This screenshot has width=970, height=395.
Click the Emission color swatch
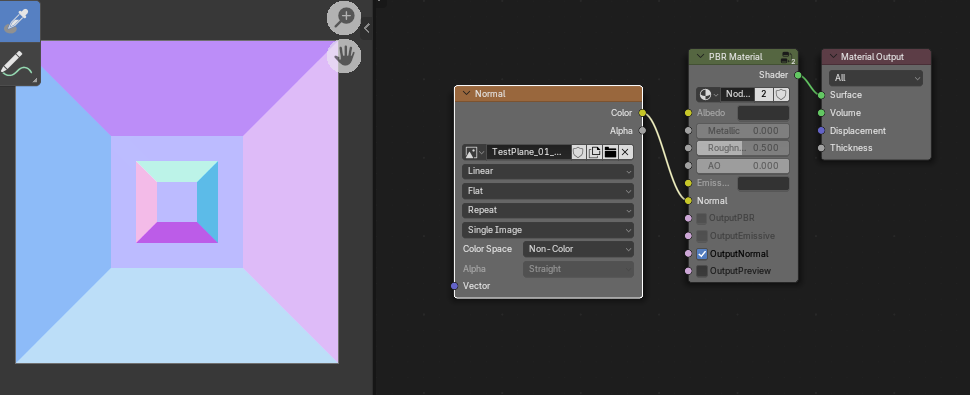coord(763,184)
